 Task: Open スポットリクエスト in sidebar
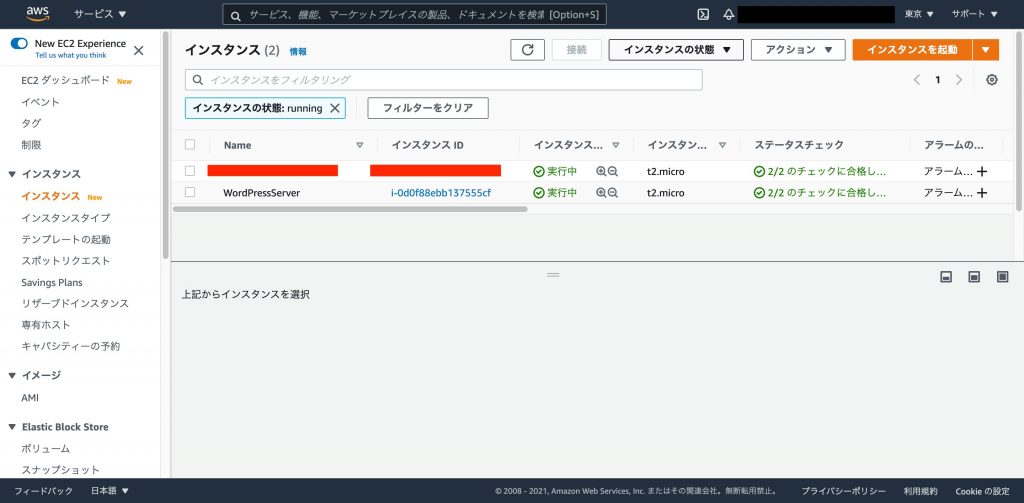65,261
